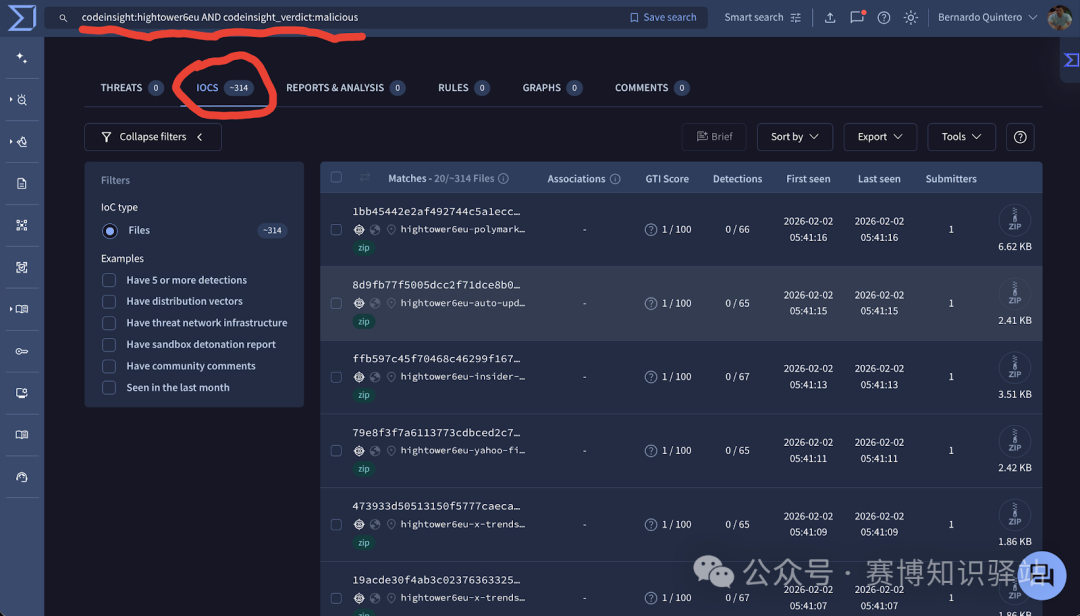Click GTI score question icon for 1bb45442e2af
This screenshot has width=1080, height=616.
[651, 229]
